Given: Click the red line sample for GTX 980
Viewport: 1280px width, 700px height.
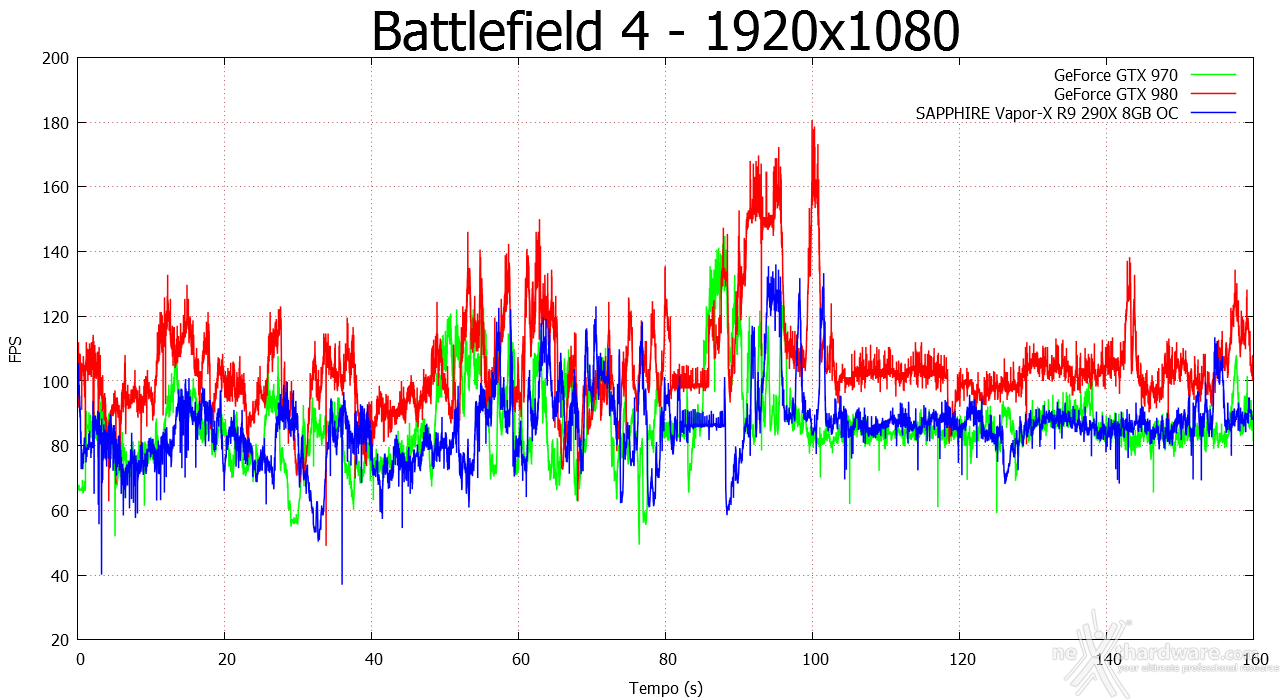Looking at the screenshot, I should point(1212,94).
